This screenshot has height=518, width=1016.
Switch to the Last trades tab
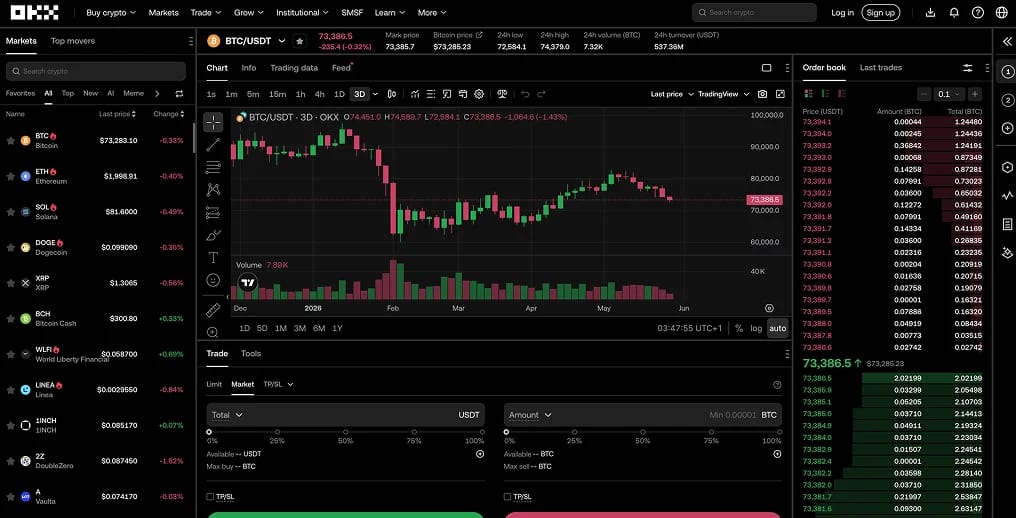tap(881, 67)
